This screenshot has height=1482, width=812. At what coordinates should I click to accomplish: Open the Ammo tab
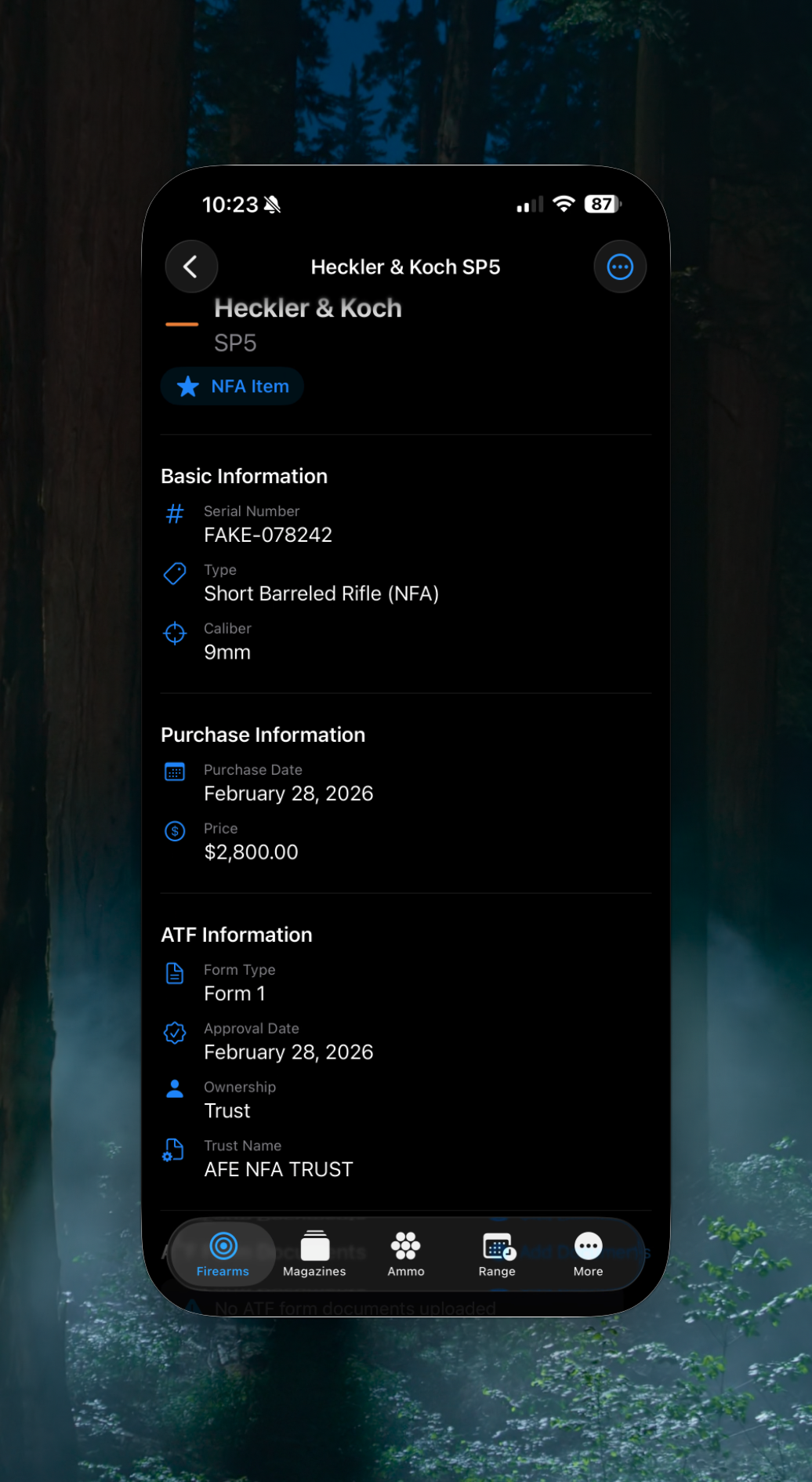tap(406, 1254)
